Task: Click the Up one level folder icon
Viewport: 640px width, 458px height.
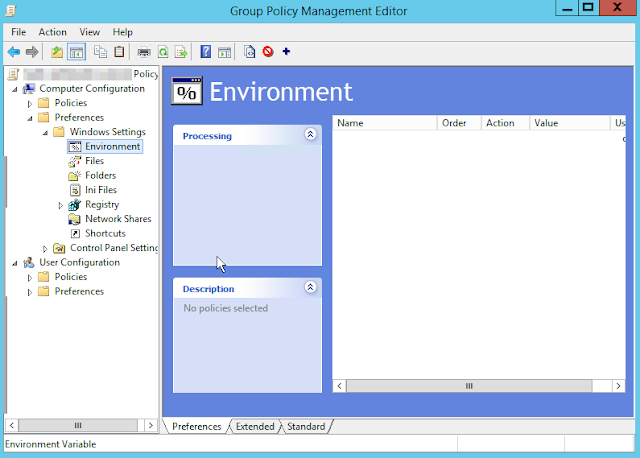Action: point(57,52)
